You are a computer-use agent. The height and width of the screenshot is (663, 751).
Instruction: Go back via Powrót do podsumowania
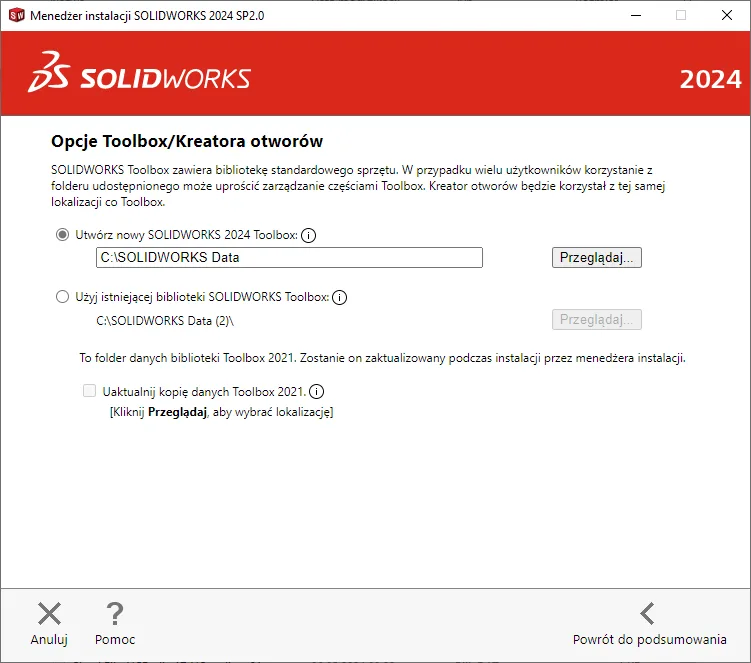tap(649, 624)
